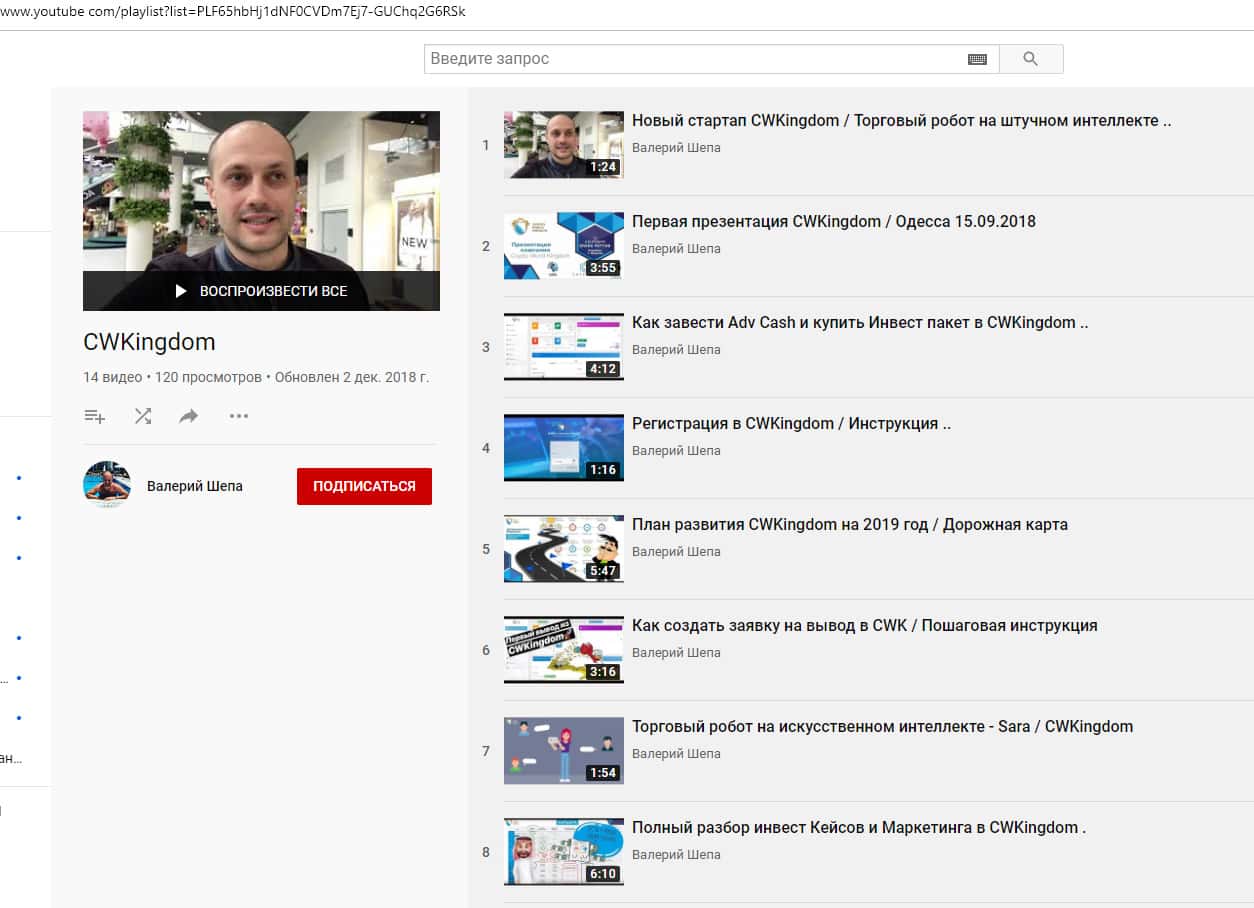This screenshot has width=1254, height=908.
Task: Click the Валерий Шепа channel avatar
Action: coord(107,486)
